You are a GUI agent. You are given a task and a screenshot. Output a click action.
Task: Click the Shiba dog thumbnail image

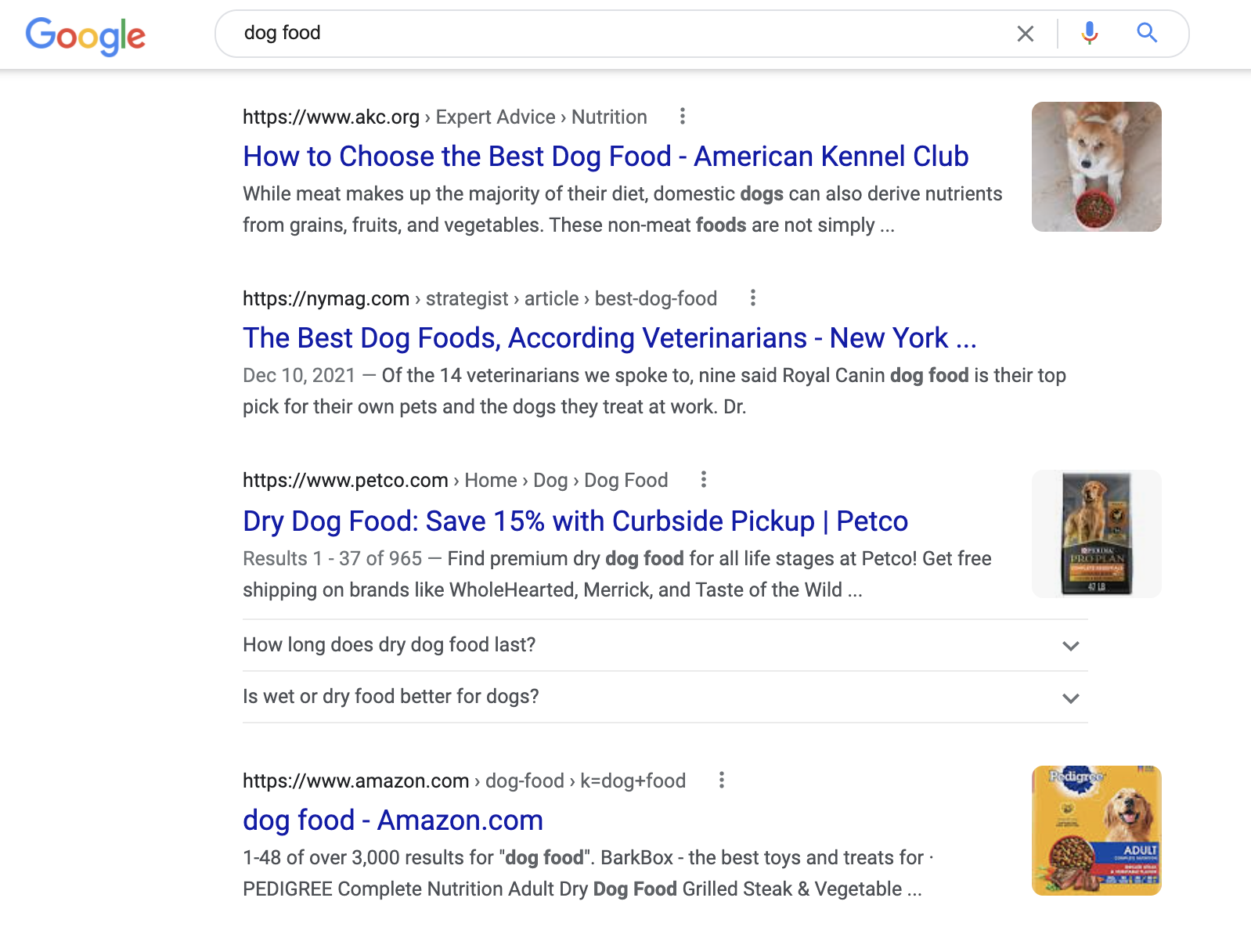coord(1096,167)
